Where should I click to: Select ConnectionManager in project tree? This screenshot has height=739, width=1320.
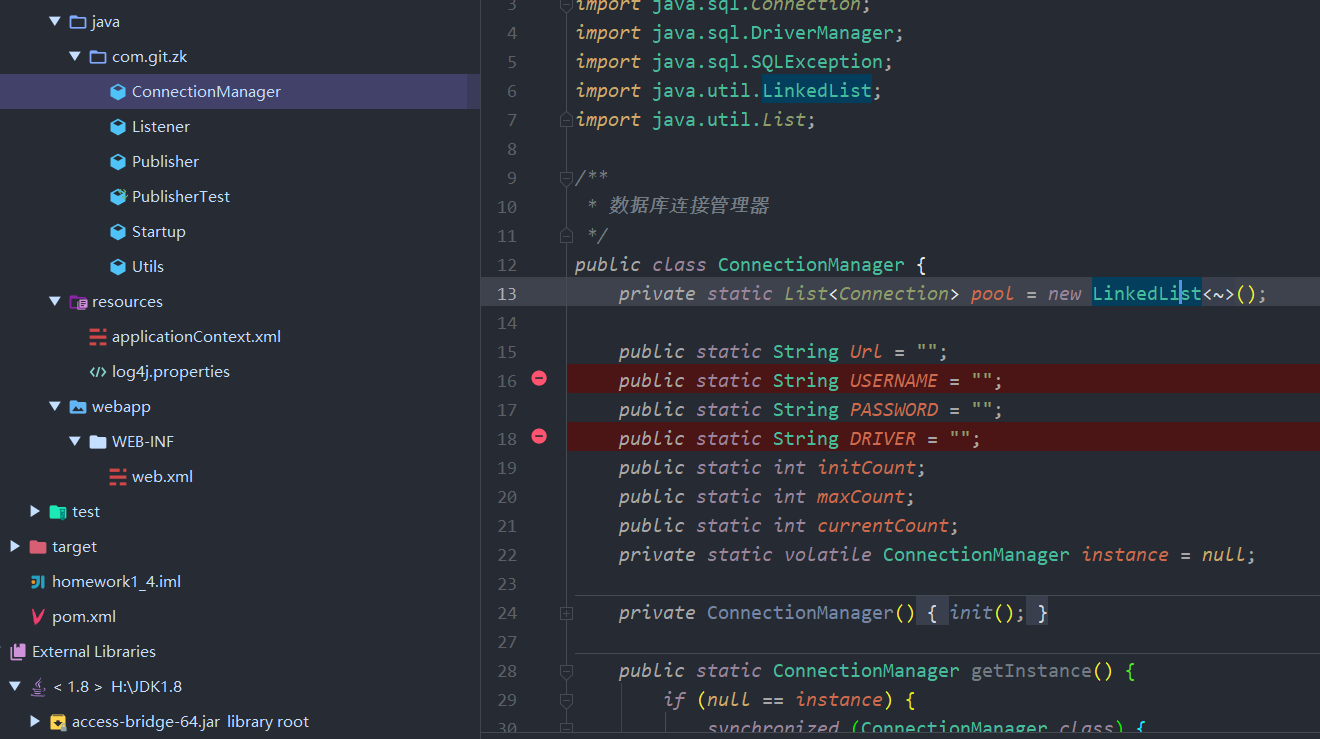[x=206, y=91]
